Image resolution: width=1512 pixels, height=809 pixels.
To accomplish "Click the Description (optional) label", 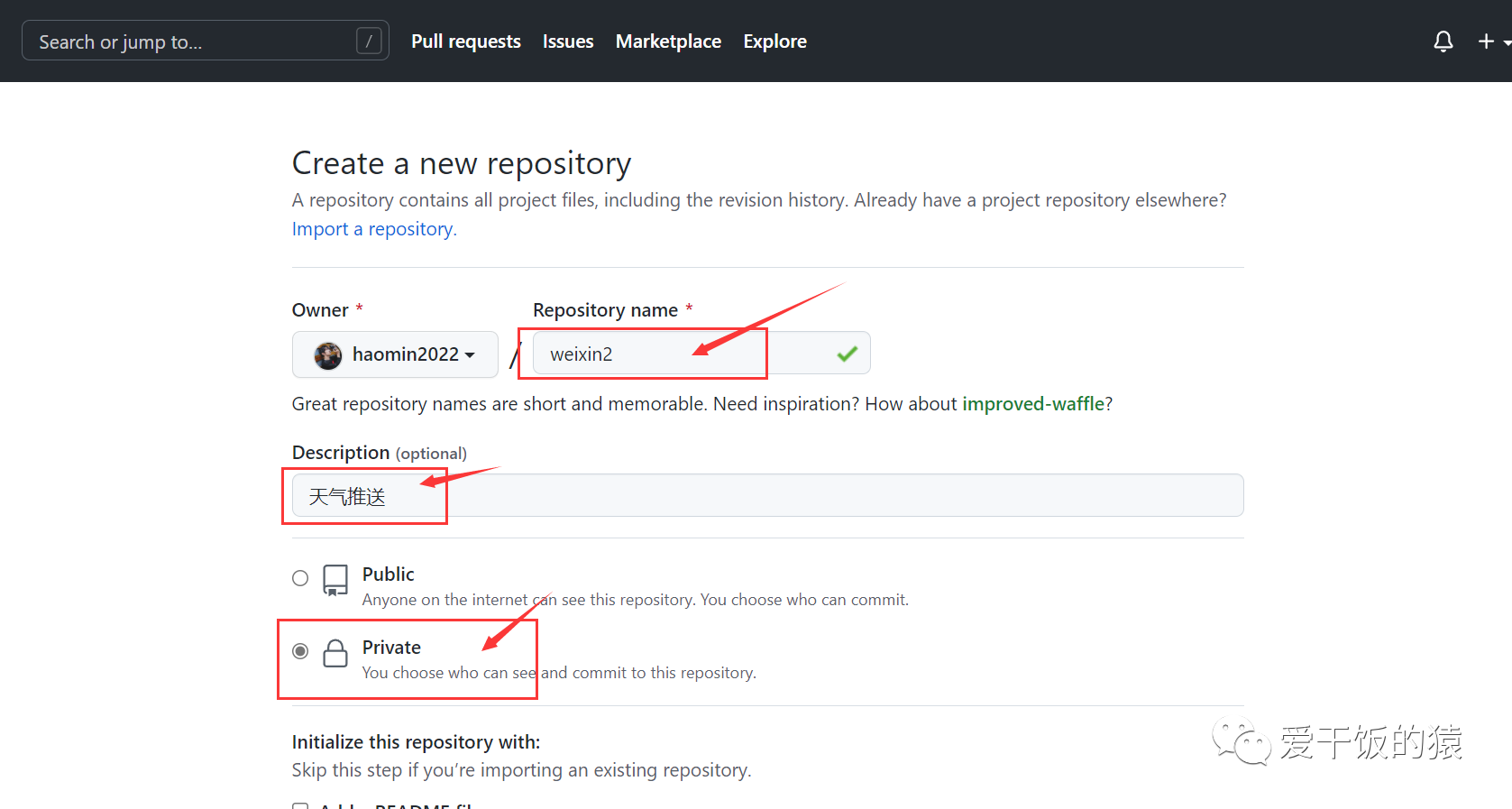I will tap(380, 453).
